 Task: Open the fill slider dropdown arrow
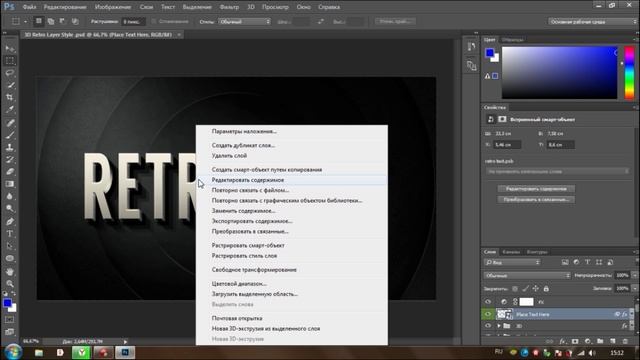click(634, 288)
